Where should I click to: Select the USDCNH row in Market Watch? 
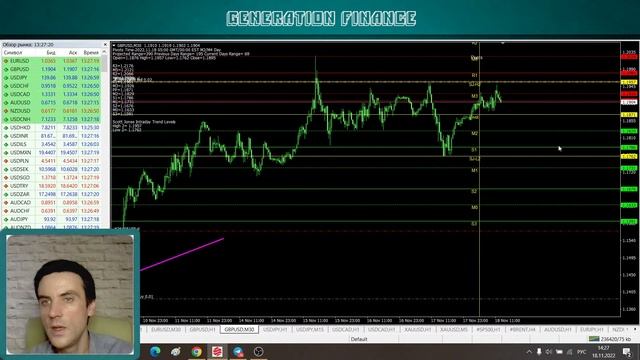click(51, 119)
